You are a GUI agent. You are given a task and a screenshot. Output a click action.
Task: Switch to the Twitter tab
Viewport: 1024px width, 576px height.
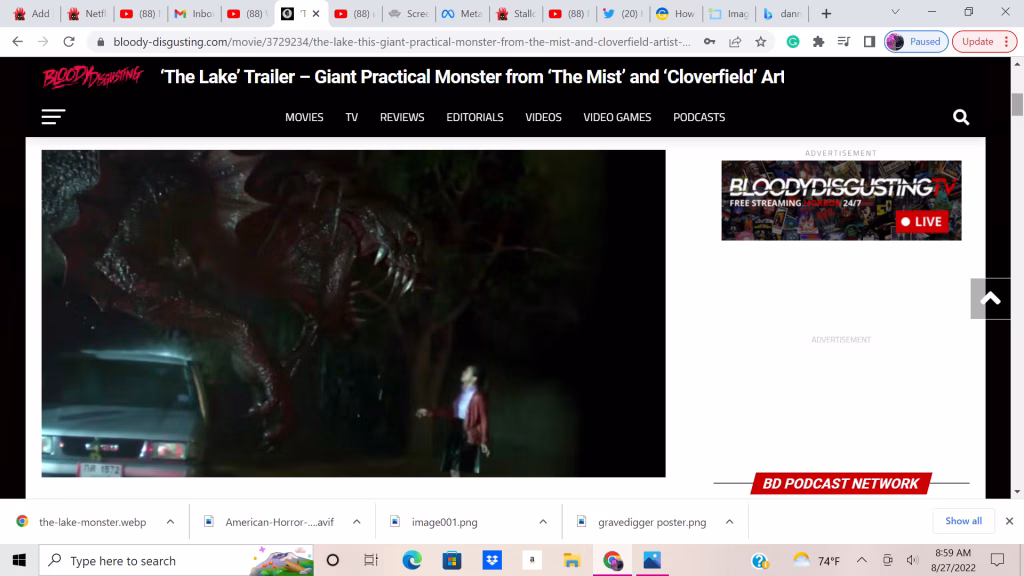(622, 14)
